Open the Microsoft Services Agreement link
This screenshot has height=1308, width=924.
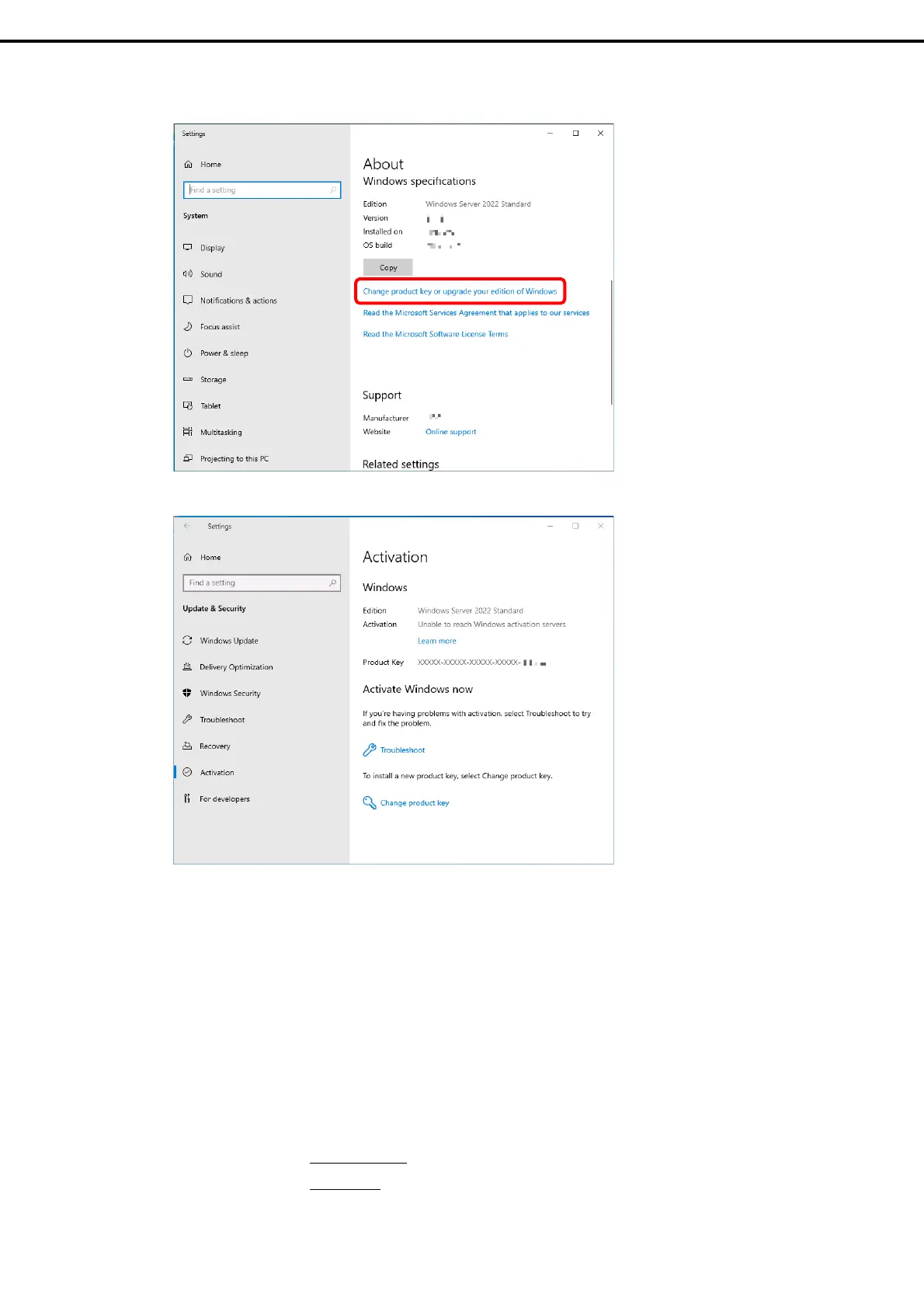[476, 313]
